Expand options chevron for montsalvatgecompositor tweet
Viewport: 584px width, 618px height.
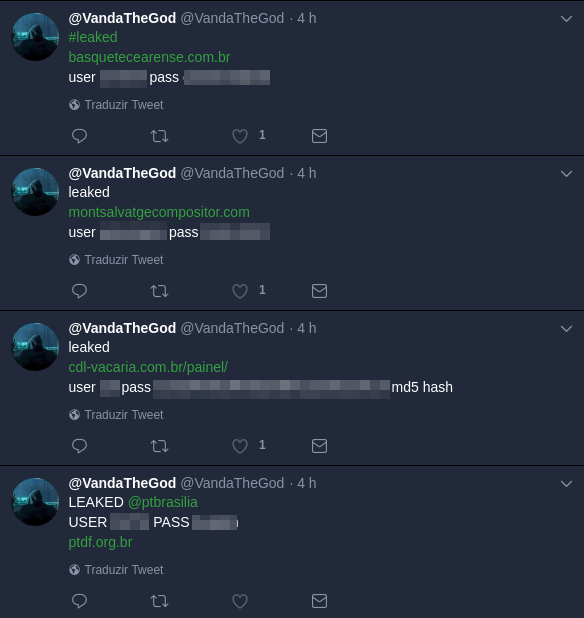pyautogui.click(x=566, y=173)
